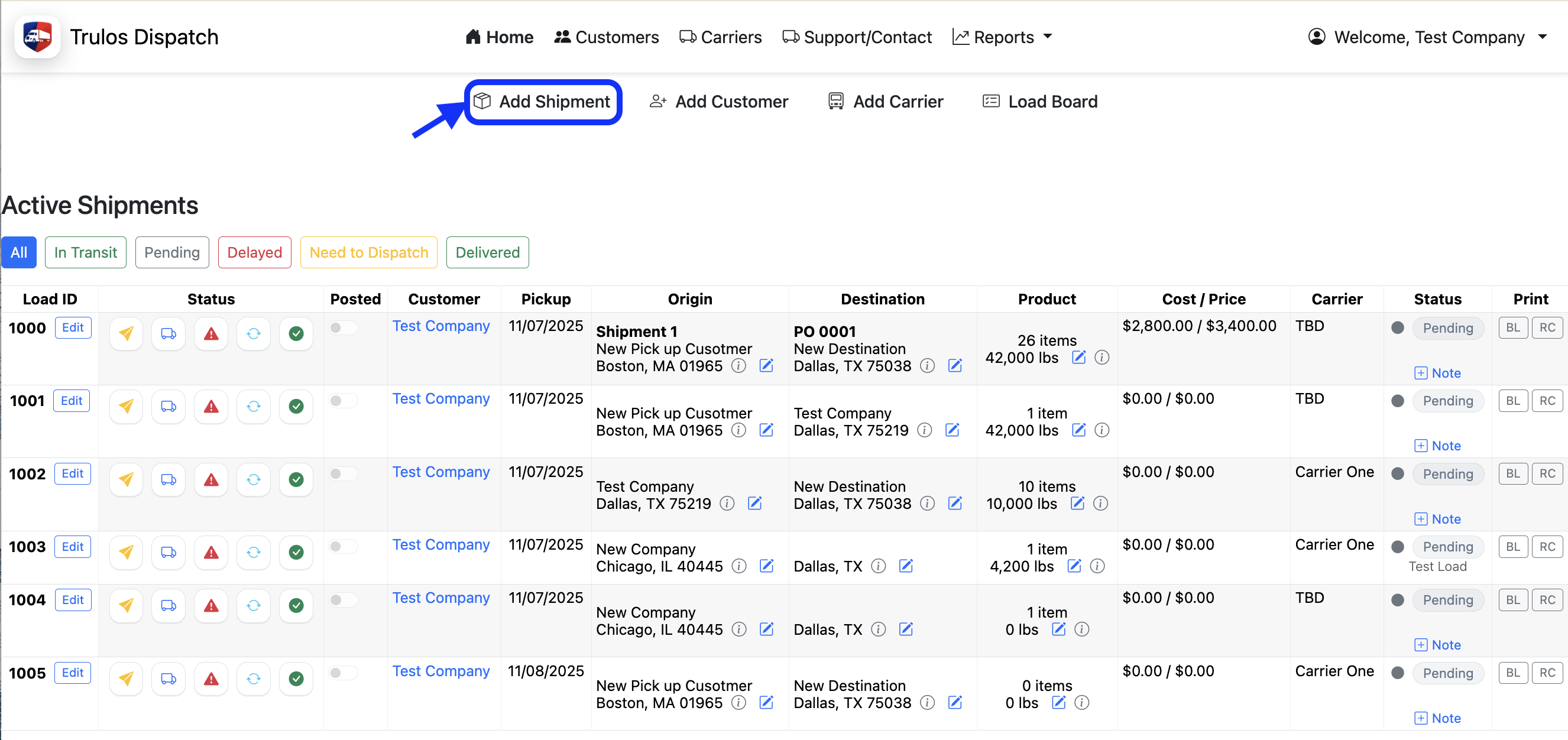Click the Add Shipment button
Screen dimensions: 1568x740
543,101
